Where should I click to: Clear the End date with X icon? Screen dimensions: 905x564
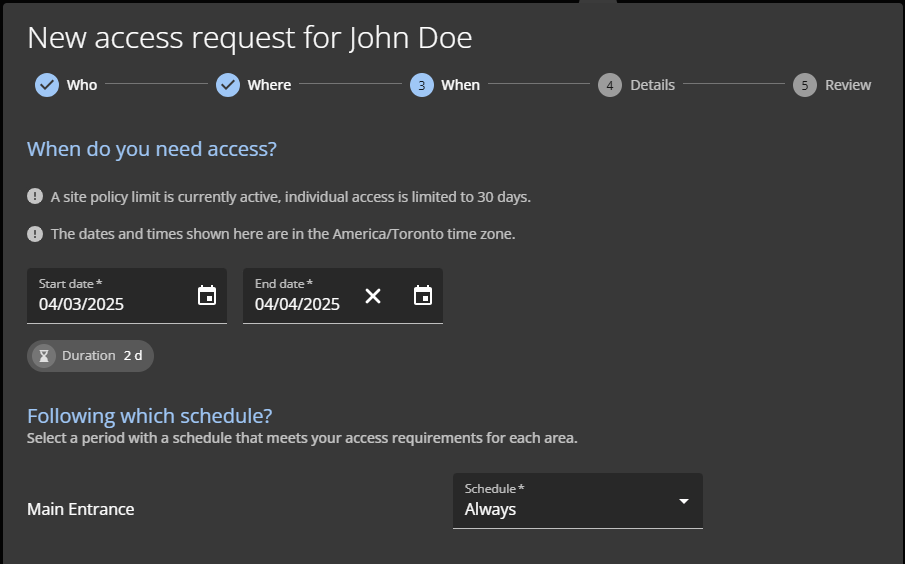pyautogui.click(x=373, y=296)
